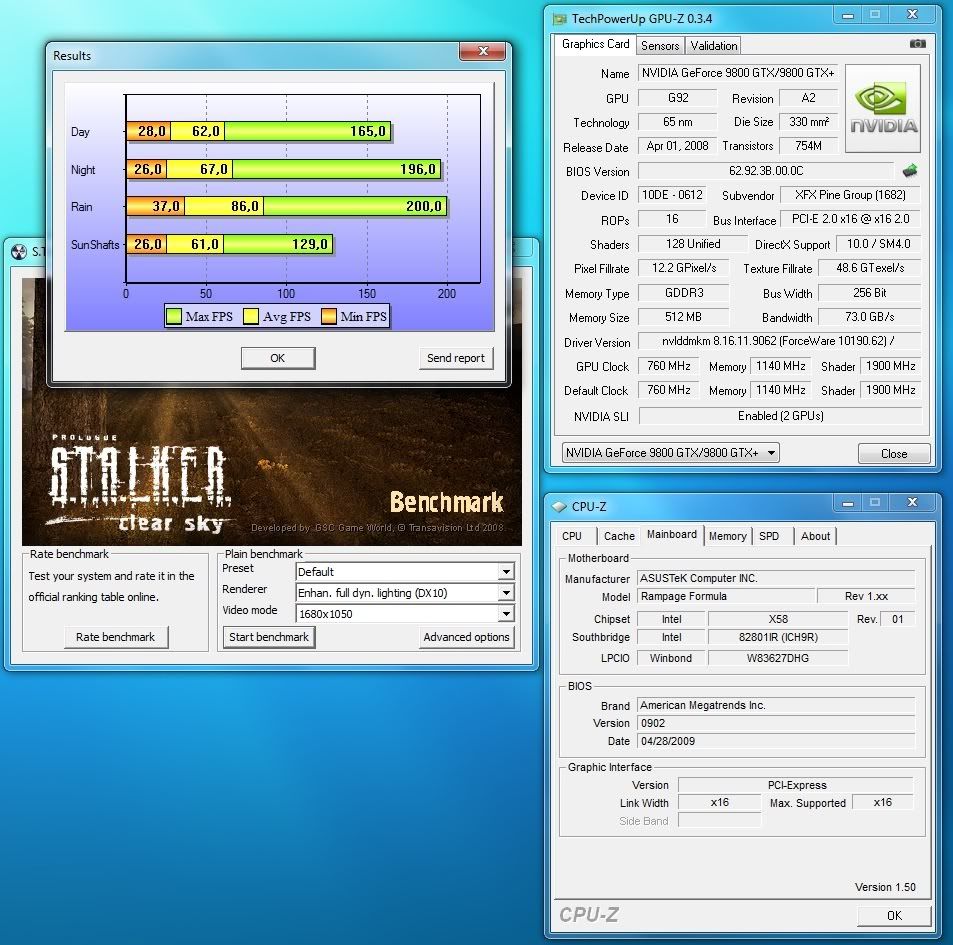Open the Video mode 1680x1050 dropdown
This screenshot has height=945, width=953.
pos(405,614)
